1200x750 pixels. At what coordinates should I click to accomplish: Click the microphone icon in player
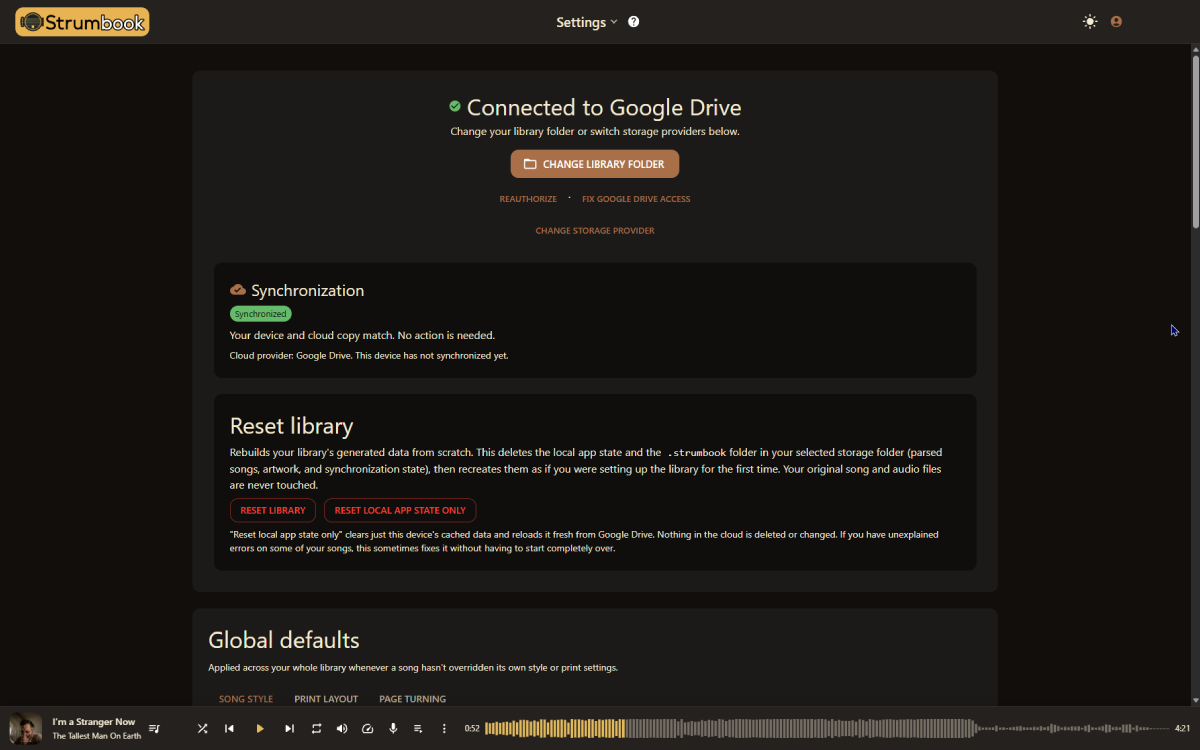(393, 729)
